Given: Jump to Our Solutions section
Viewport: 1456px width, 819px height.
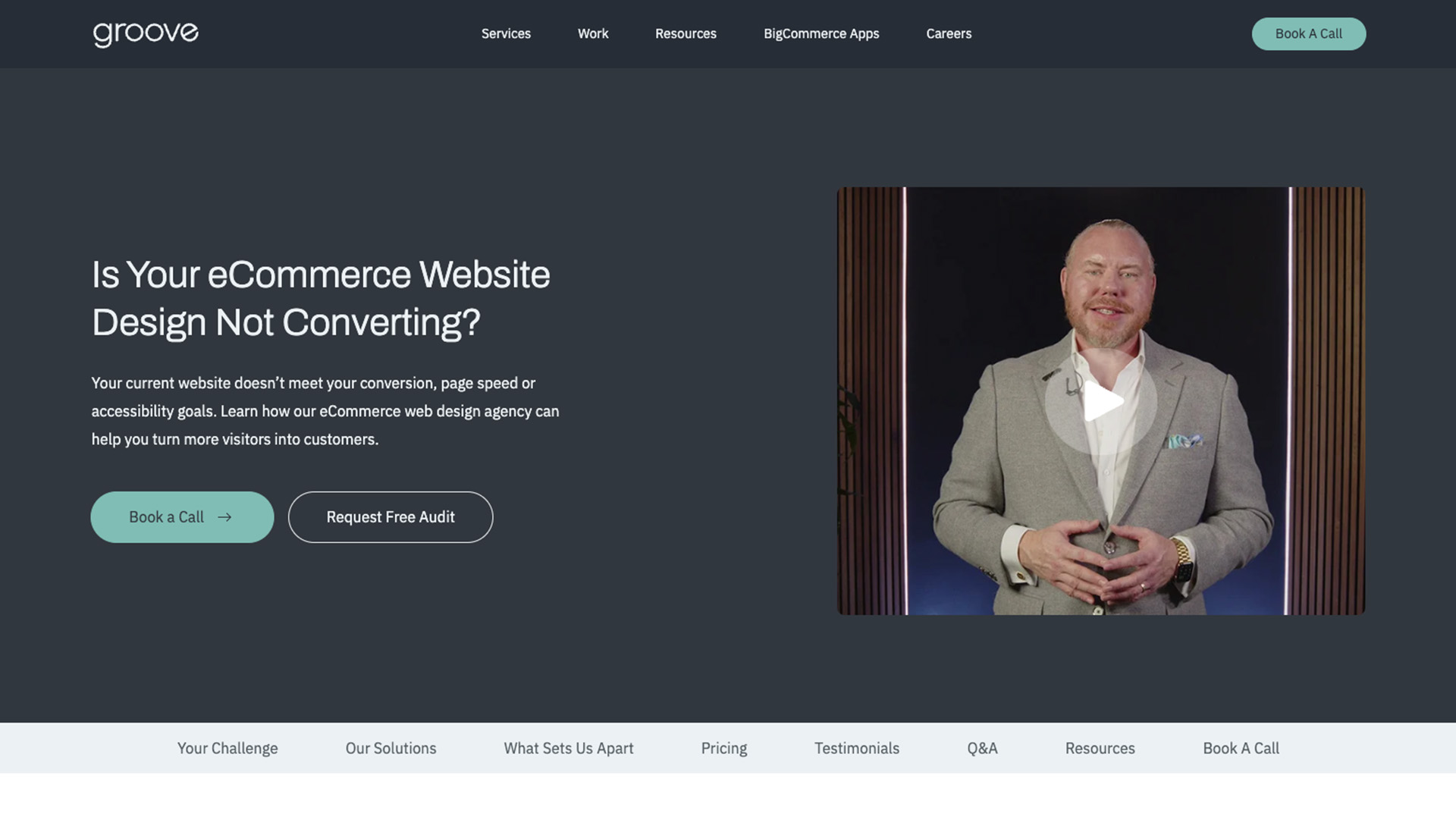Looking at the screenshot, I should point(391,748).
